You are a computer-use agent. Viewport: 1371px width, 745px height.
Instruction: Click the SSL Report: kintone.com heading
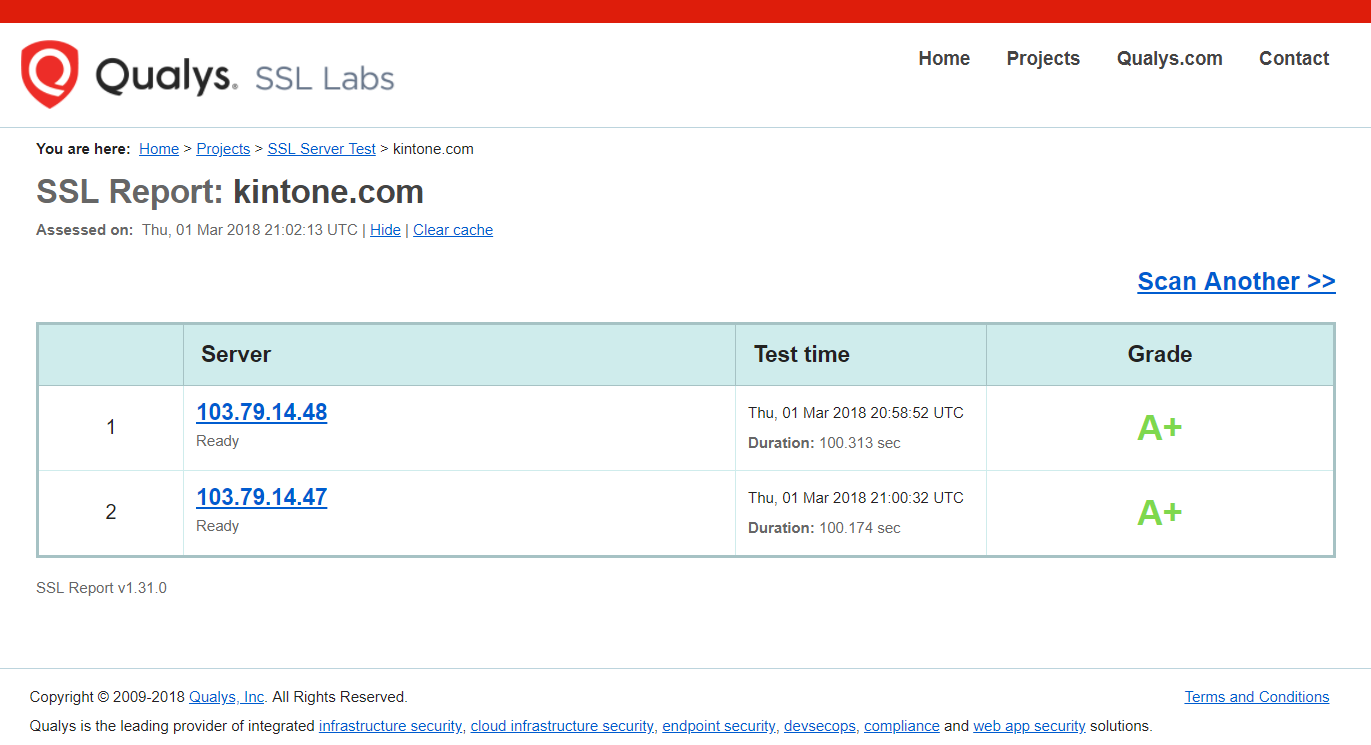coord(230,191)
